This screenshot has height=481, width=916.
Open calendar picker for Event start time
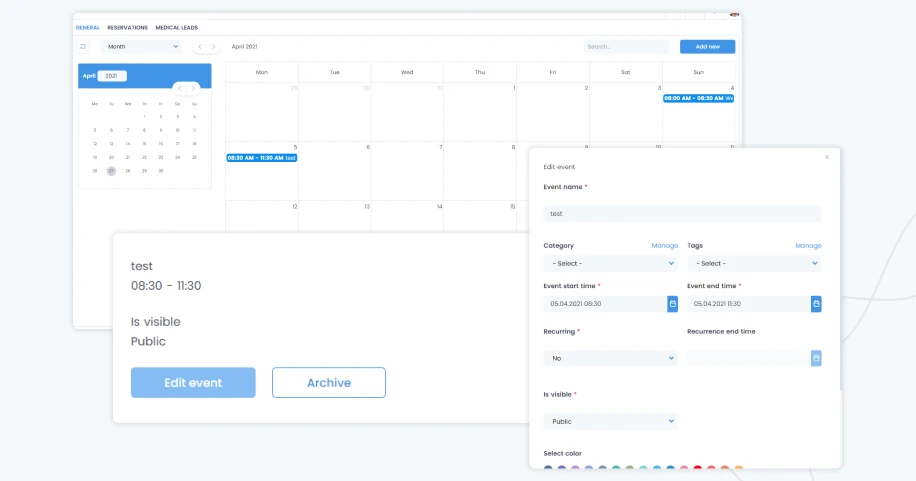pos(672,304)
